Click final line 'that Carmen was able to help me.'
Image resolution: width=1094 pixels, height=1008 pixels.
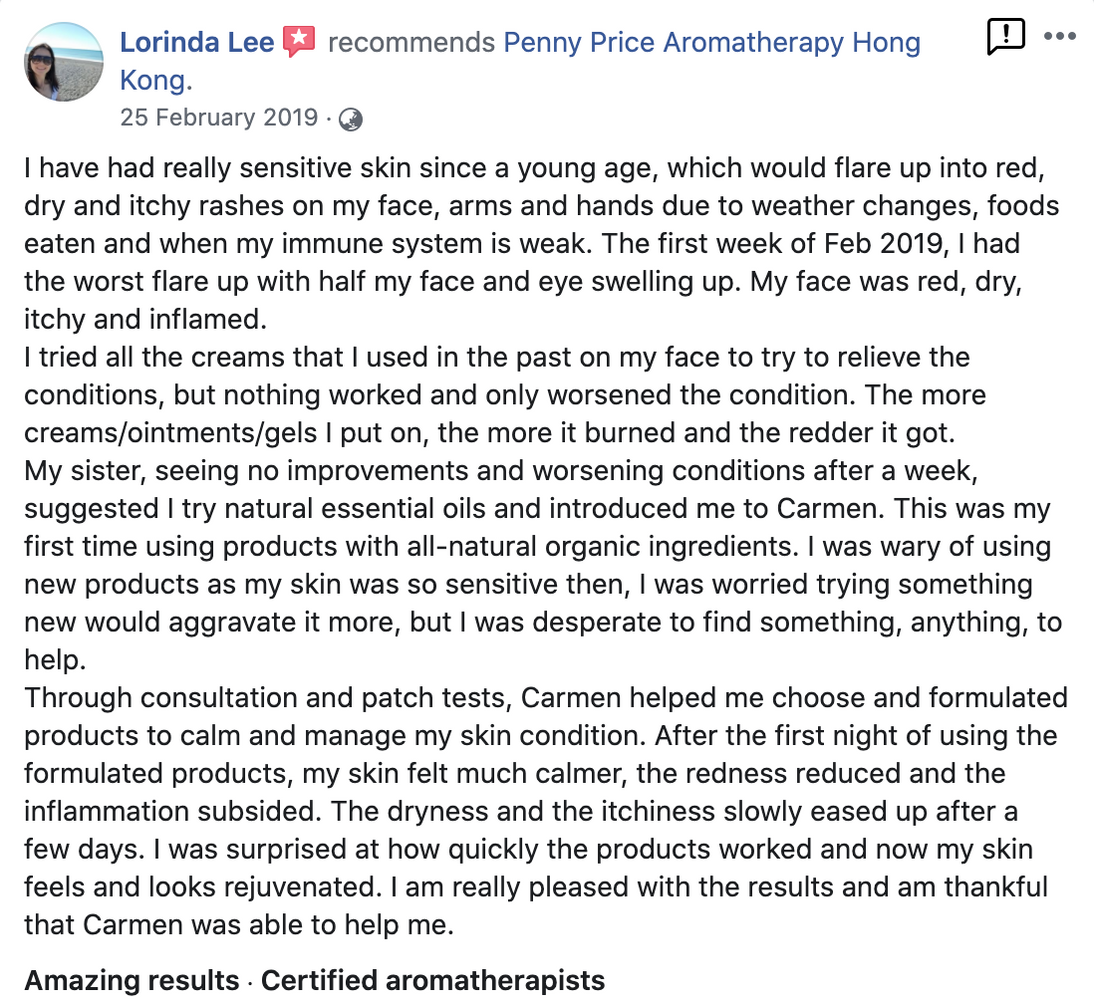[x=239, y=924]
